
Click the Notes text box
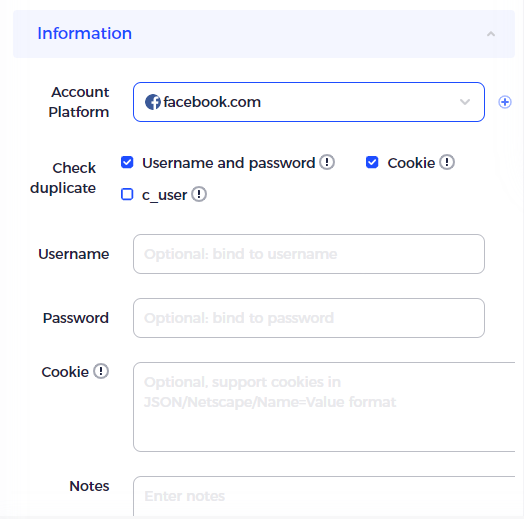324,496
